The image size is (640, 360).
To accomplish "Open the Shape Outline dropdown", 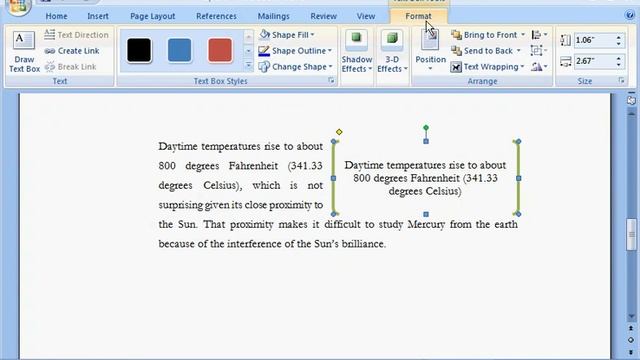I will pos(296,51).
